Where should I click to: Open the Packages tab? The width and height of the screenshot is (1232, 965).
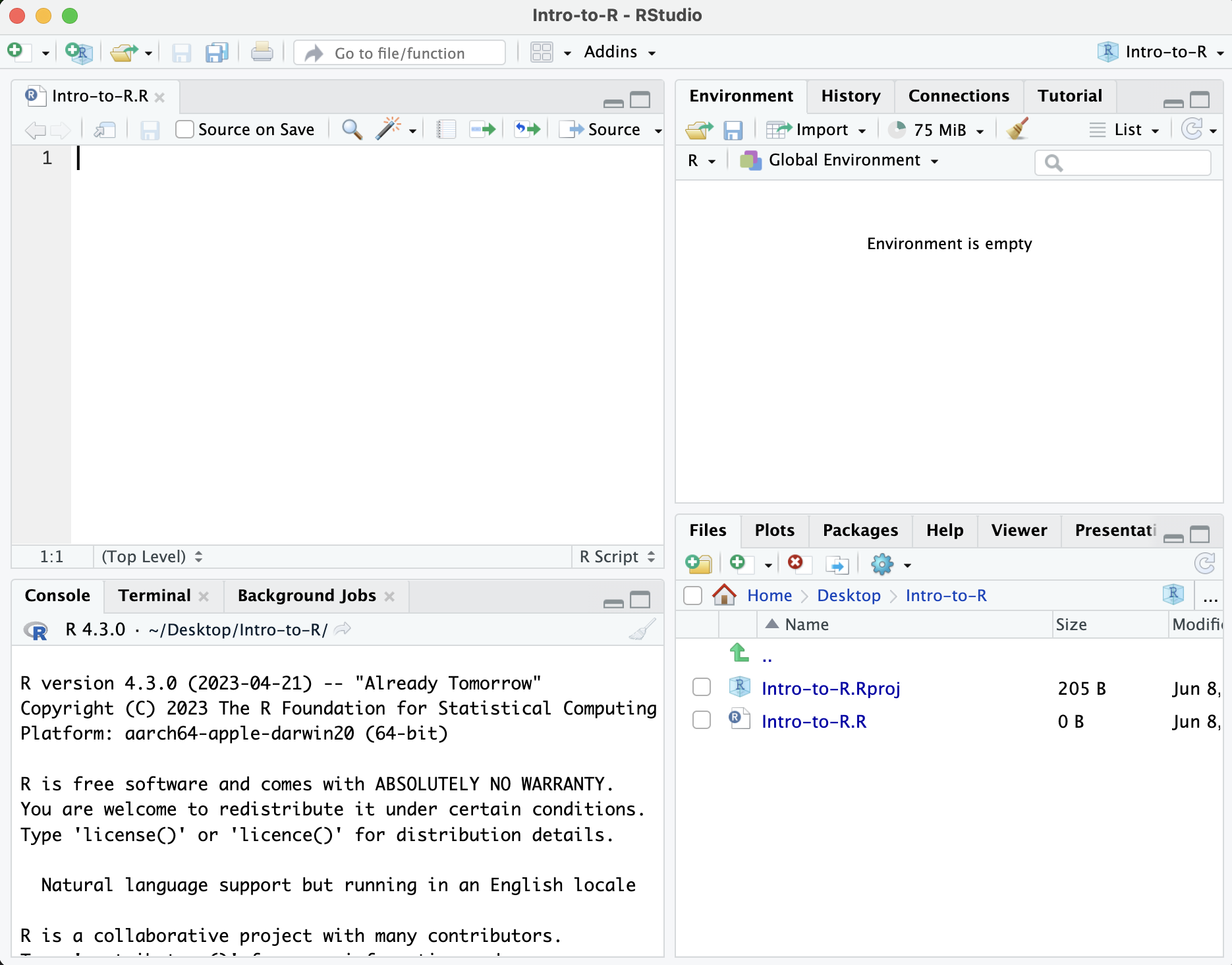pyautogui.click(x=860, y=531)
